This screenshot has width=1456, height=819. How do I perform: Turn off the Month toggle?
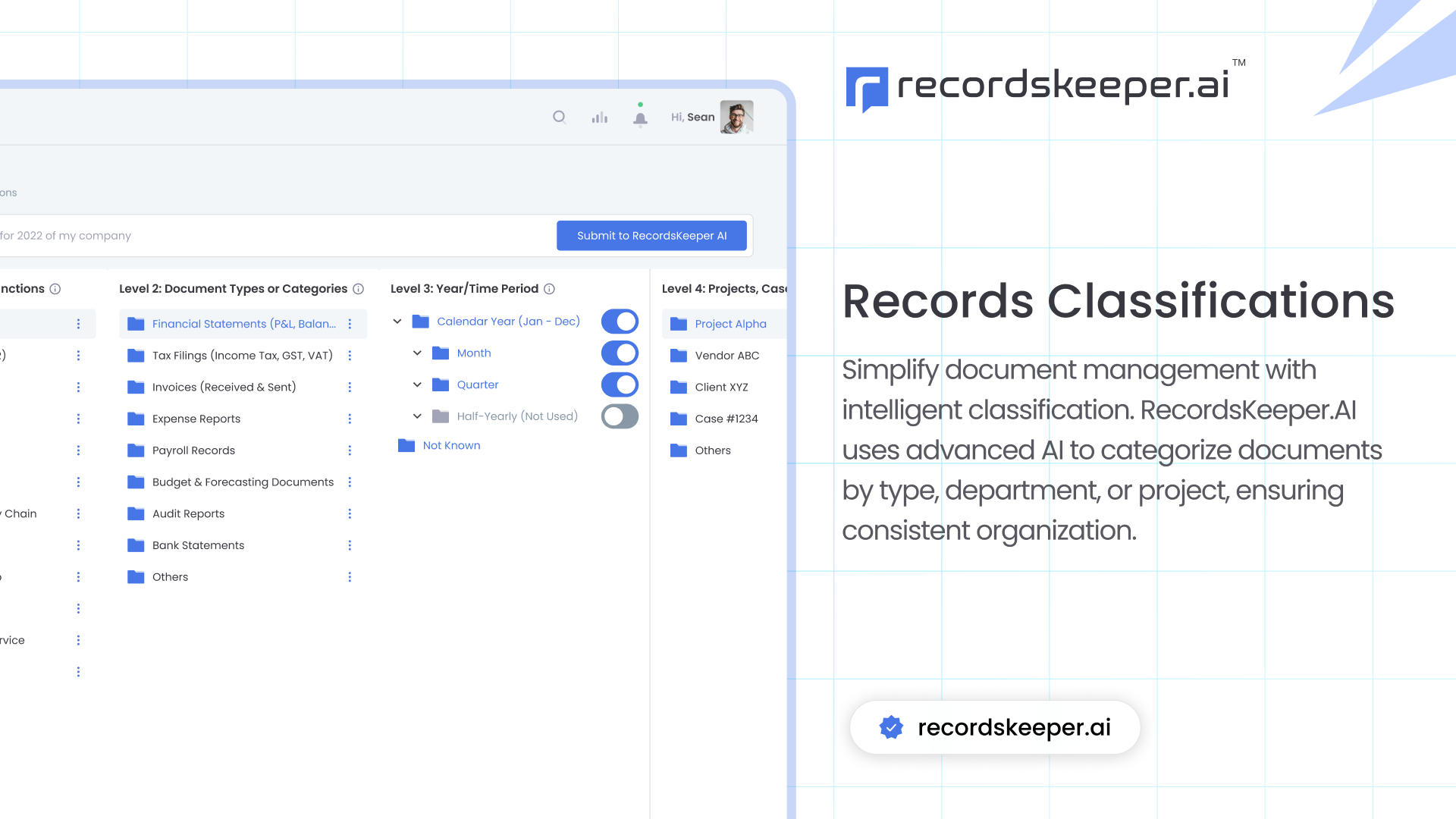620,353
